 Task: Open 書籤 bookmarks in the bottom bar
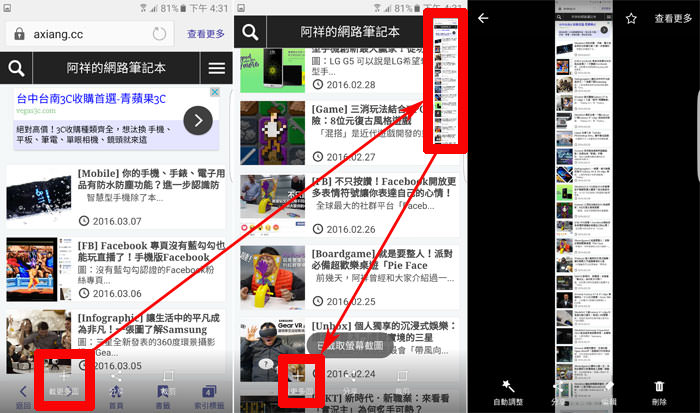163,396
